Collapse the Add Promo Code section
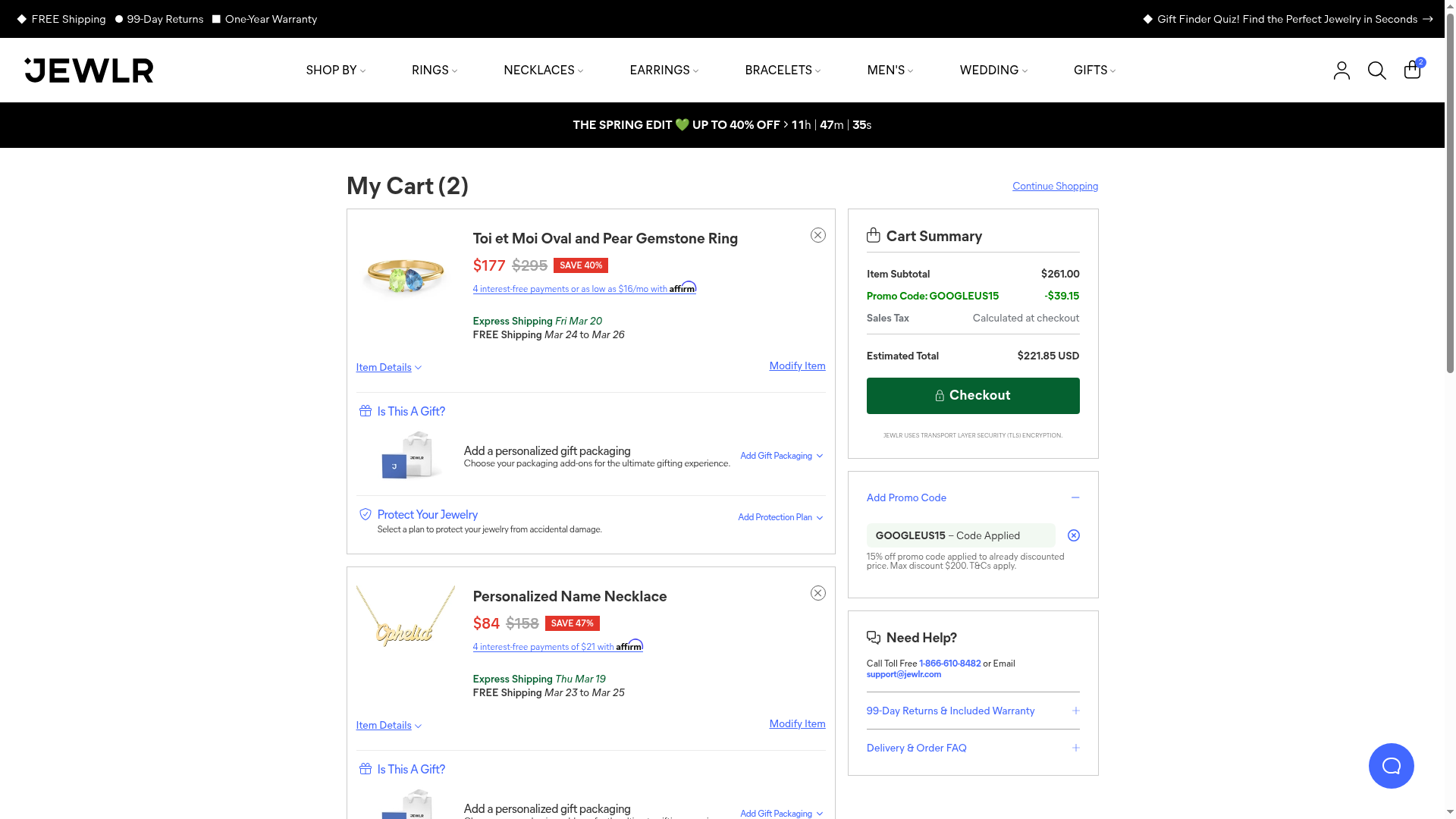This screenshot has width=1456, height=819. (1075, 497)
